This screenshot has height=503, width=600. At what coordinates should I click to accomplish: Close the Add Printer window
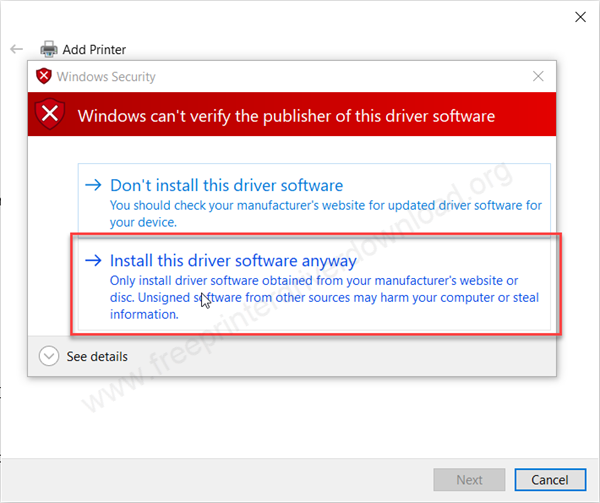(579, 17)
